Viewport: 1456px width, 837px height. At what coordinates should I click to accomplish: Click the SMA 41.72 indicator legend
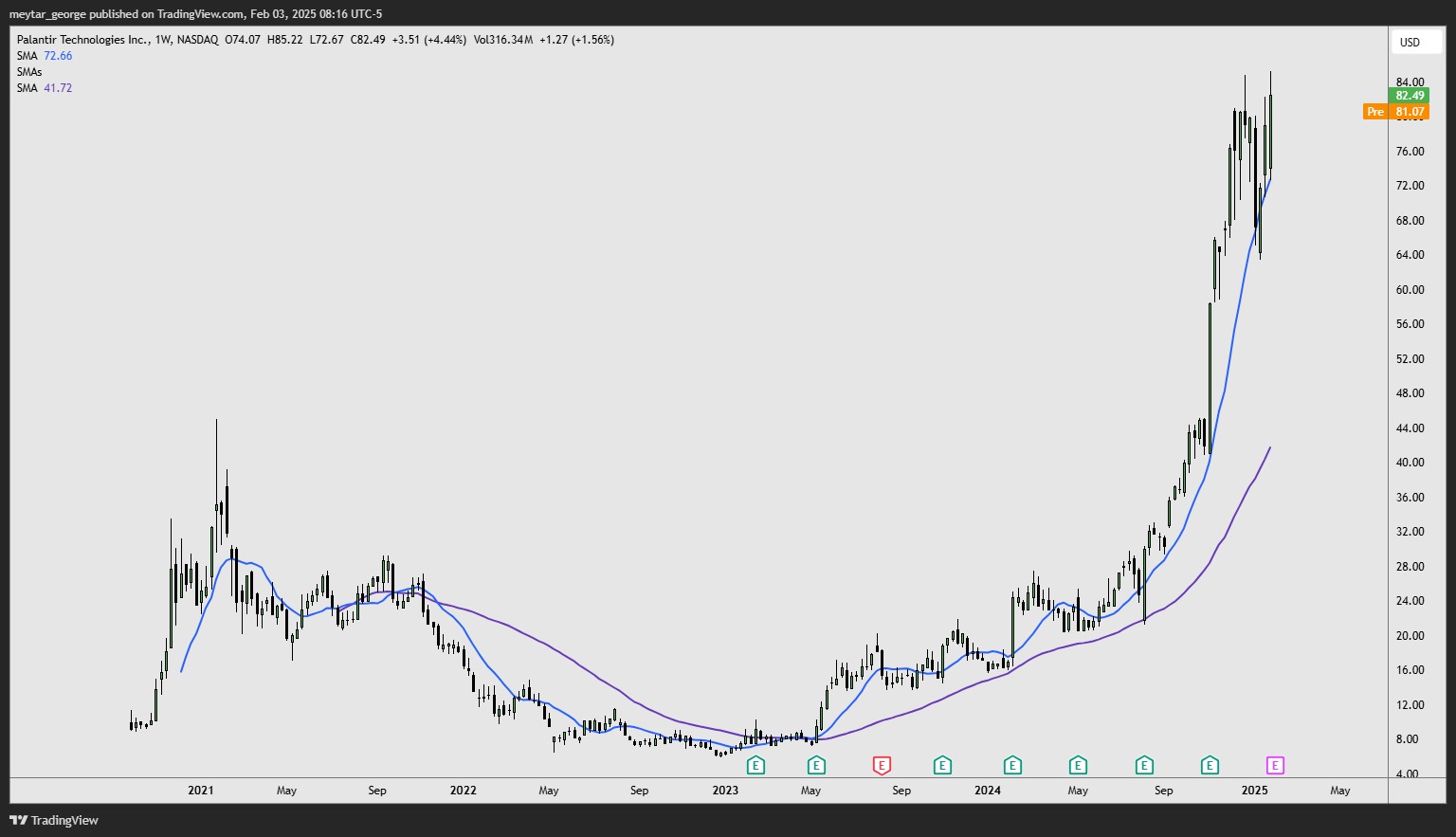pyautogui.click(x=45, y=88)
